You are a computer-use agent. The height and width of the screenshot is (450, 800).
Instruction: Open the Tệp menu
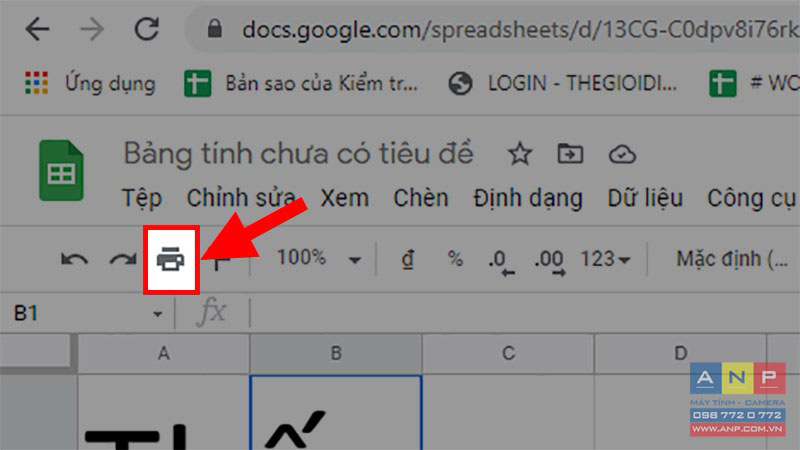pyautogui.click(x=141, y=198)
